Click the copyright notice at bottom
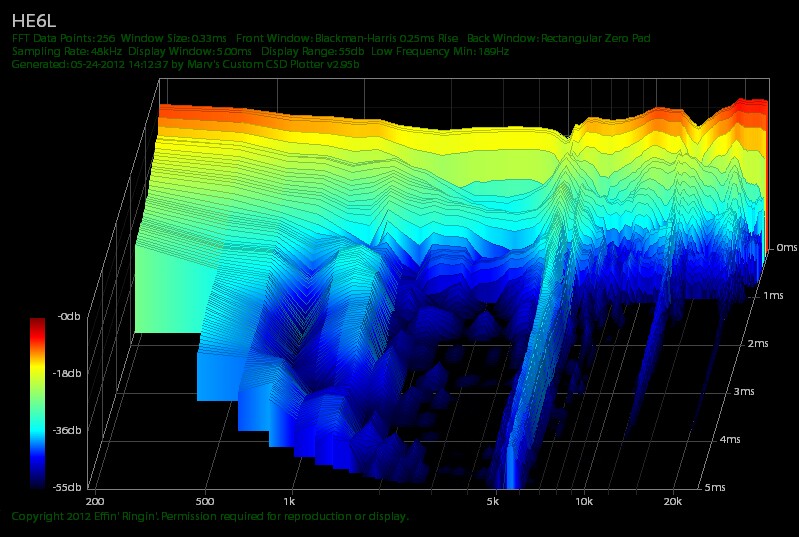The image size is (799, 537). pyautogui.click(x=210, y=517)
